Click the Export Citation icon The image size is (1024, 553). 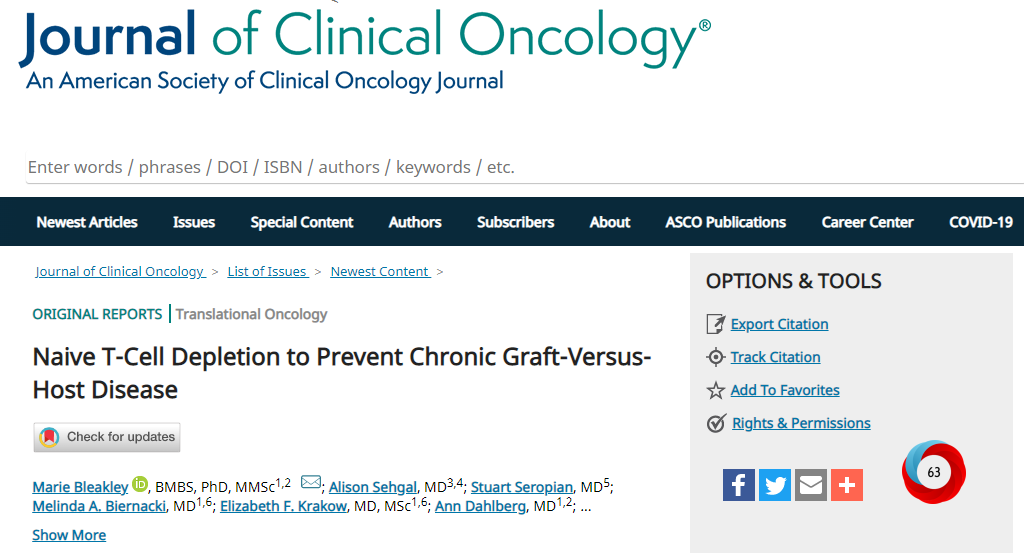pyautogui.click(x=715, y=324)
